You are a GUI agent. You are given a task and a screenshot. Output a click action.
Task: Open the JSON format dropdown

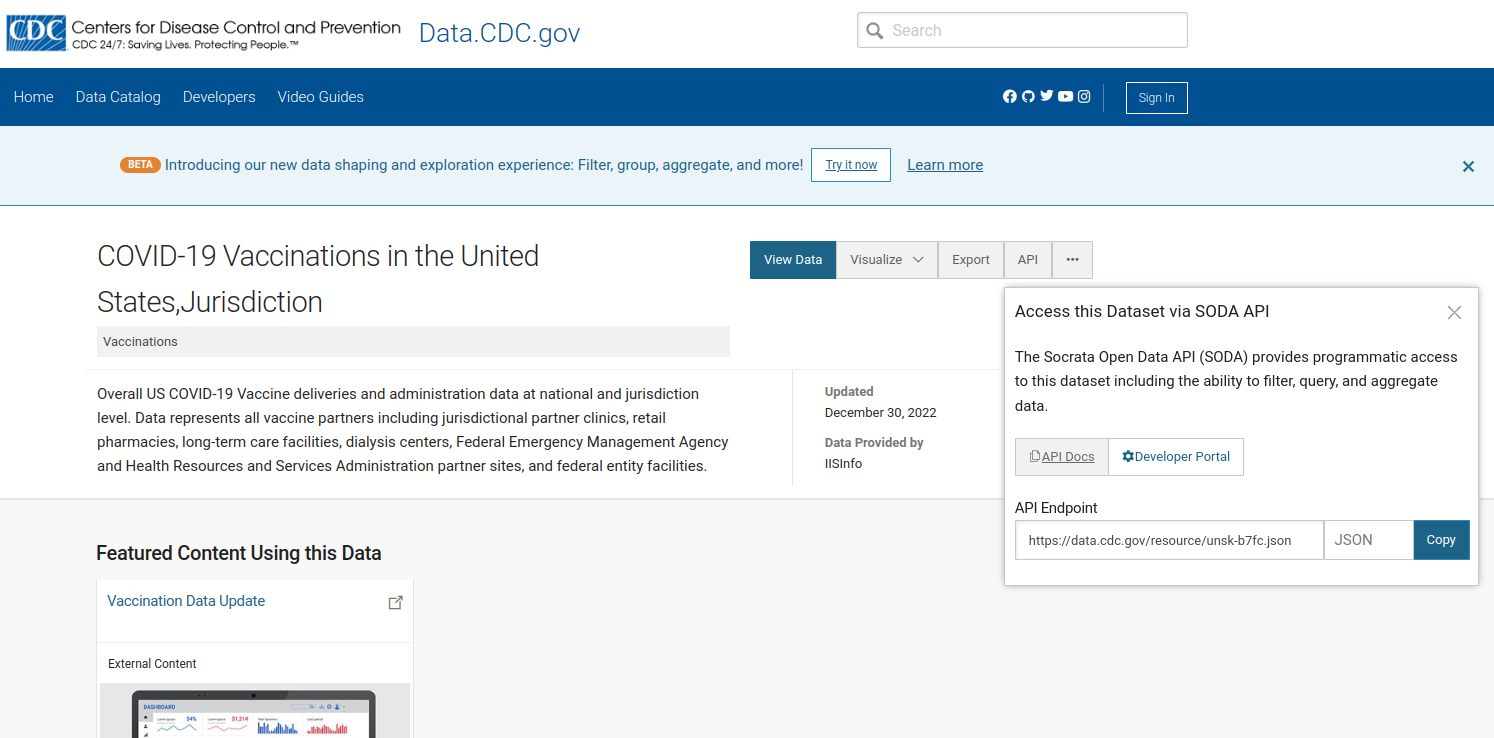pos(1368,540)
